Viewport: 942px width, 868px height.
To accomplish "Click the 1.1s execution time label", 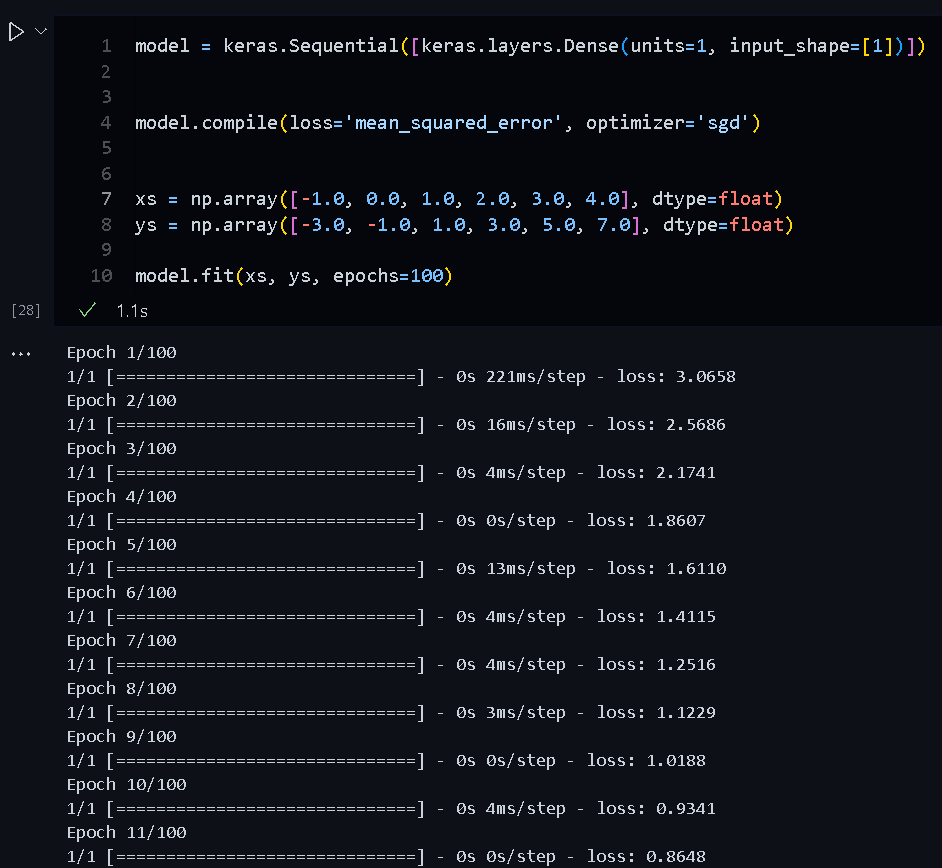I will click(132, 311).
